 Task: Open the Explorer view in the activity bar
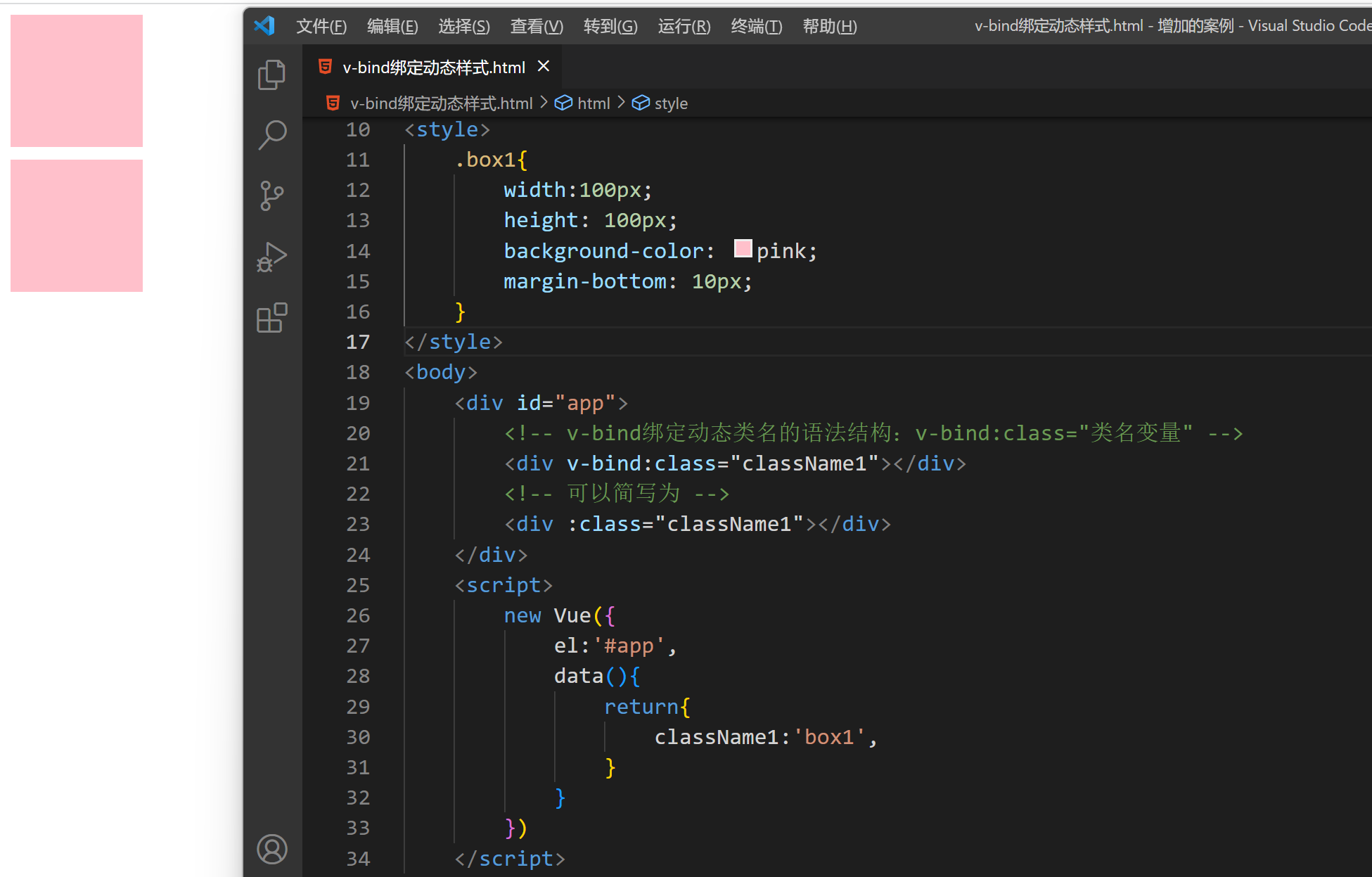(x=271, y=75)
